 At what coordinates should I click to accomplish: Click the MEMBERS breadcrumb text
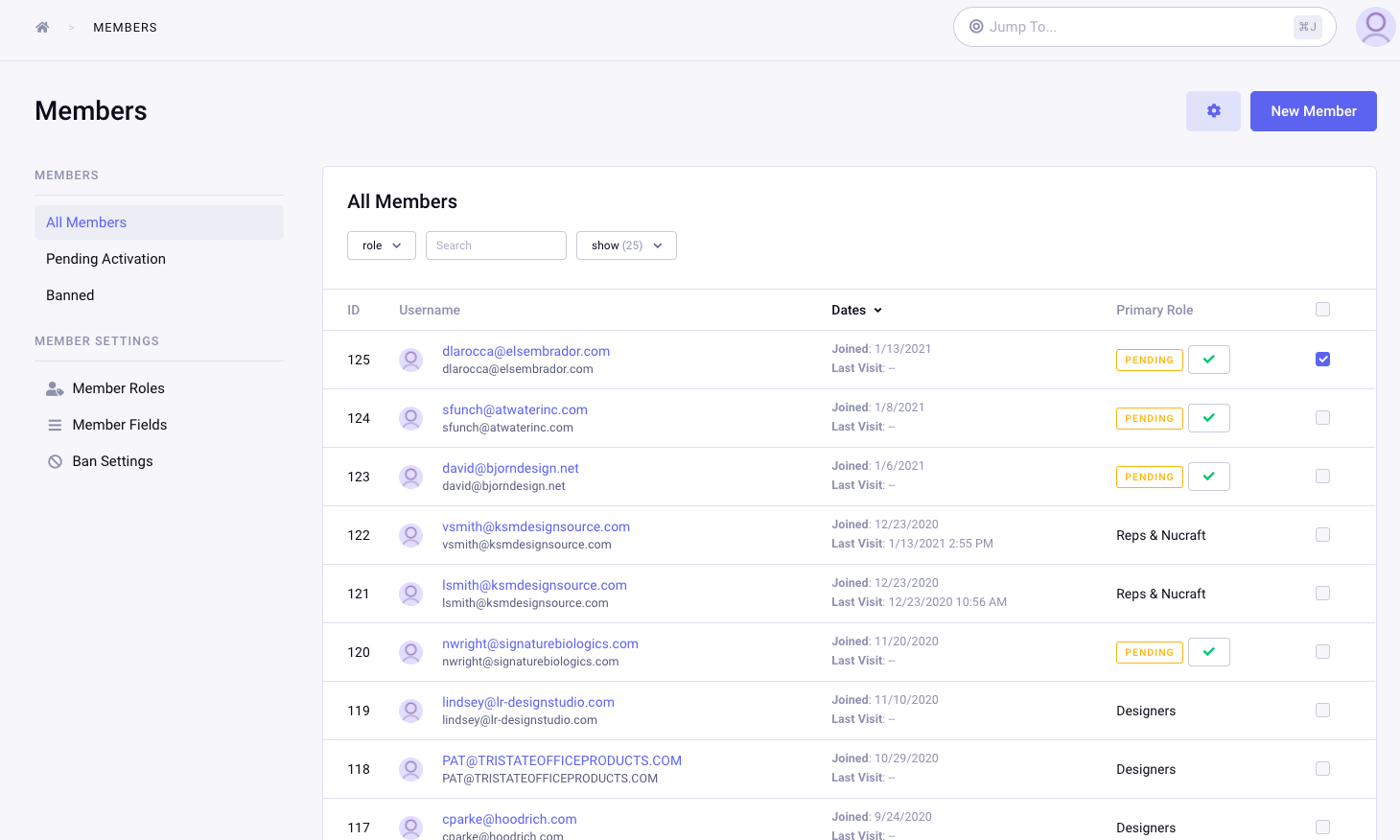click(x=126, y=28)
